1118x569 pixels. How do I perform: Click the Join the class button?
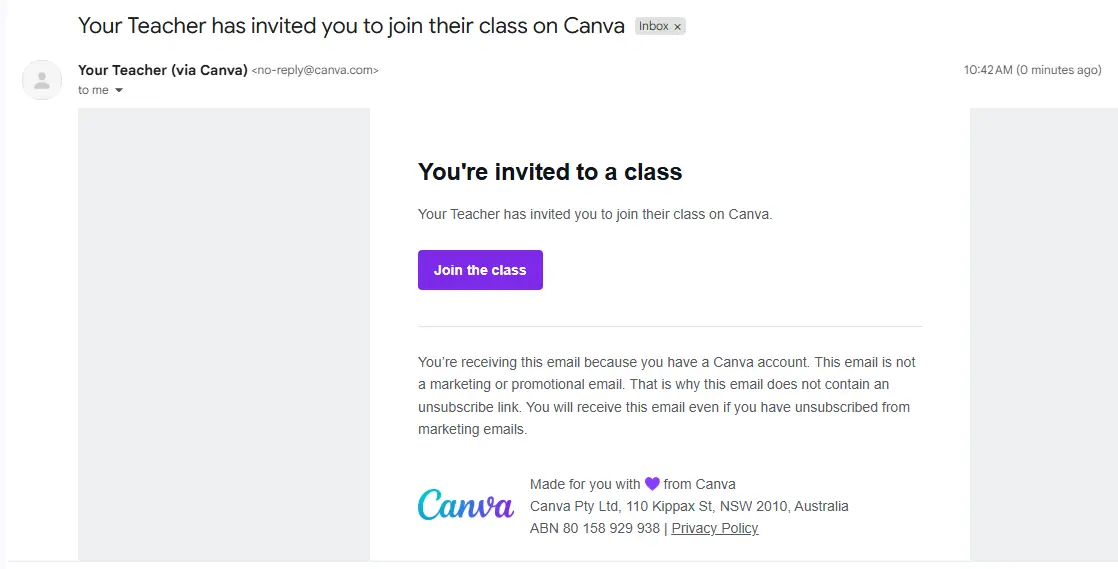pos(480,270)
